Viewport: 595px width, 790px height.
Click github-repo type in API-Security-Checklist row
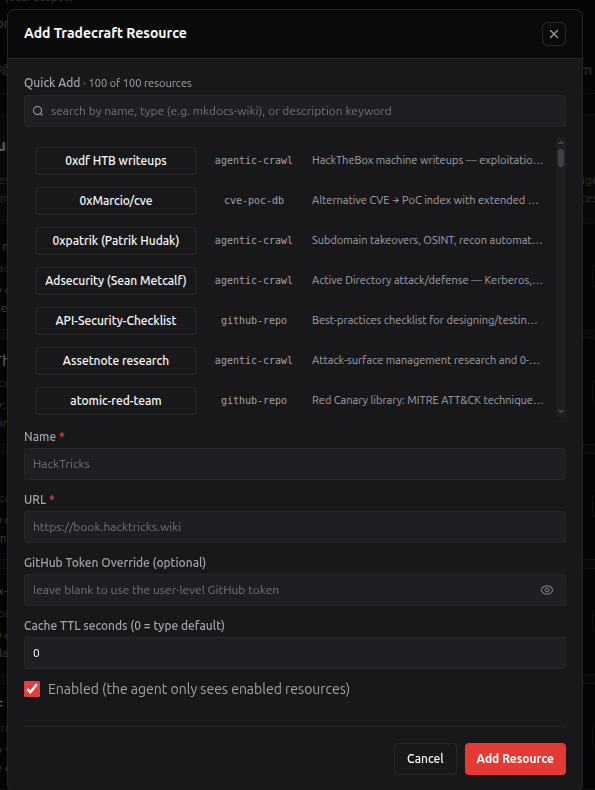[x=254, y=320]
